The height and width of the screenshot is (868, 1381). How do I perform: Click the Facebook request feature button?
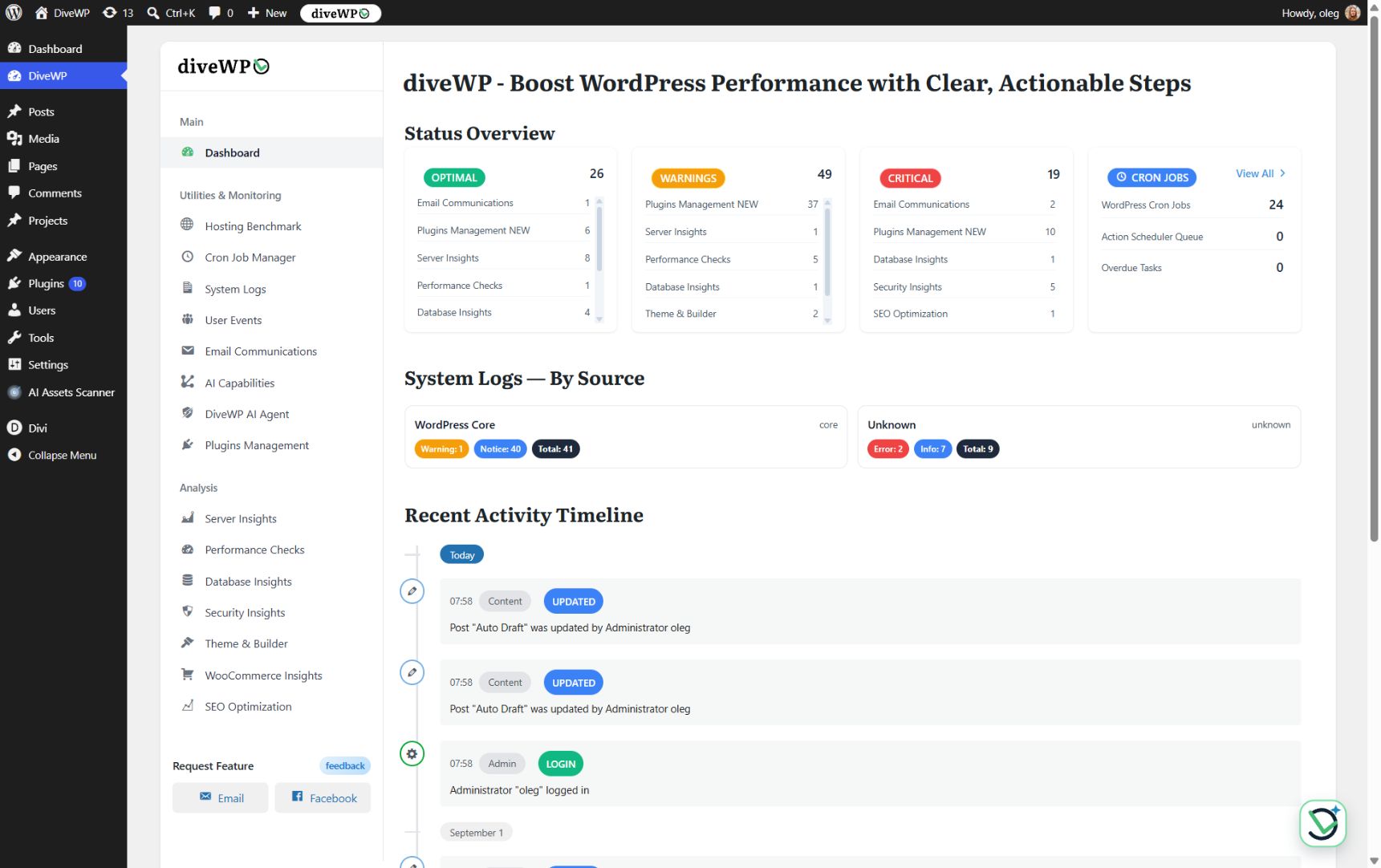[x=323, y=798]
